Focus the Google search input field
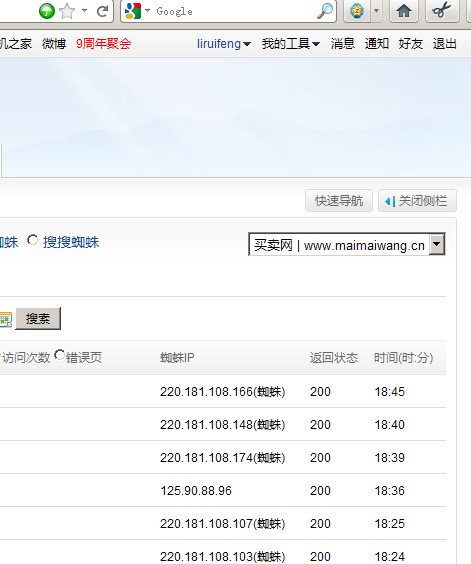471x564 pixels. (x=234, y=12)
